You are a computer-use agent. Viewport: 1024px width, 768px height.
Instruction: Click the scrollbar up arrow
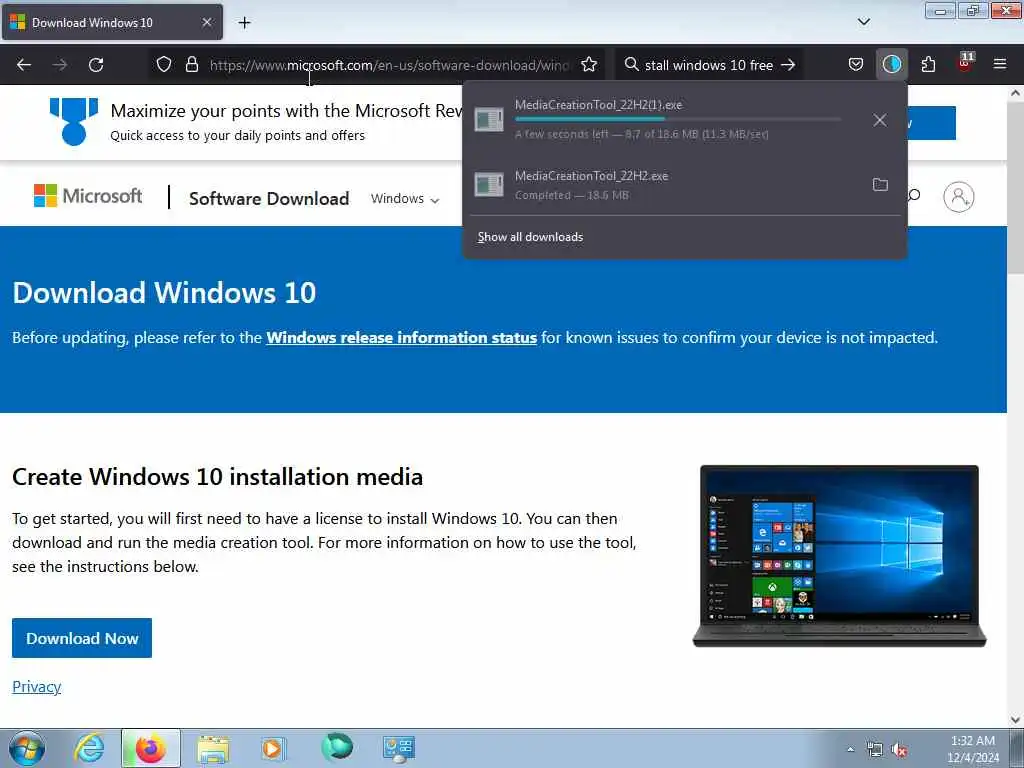click(1016, 93)
